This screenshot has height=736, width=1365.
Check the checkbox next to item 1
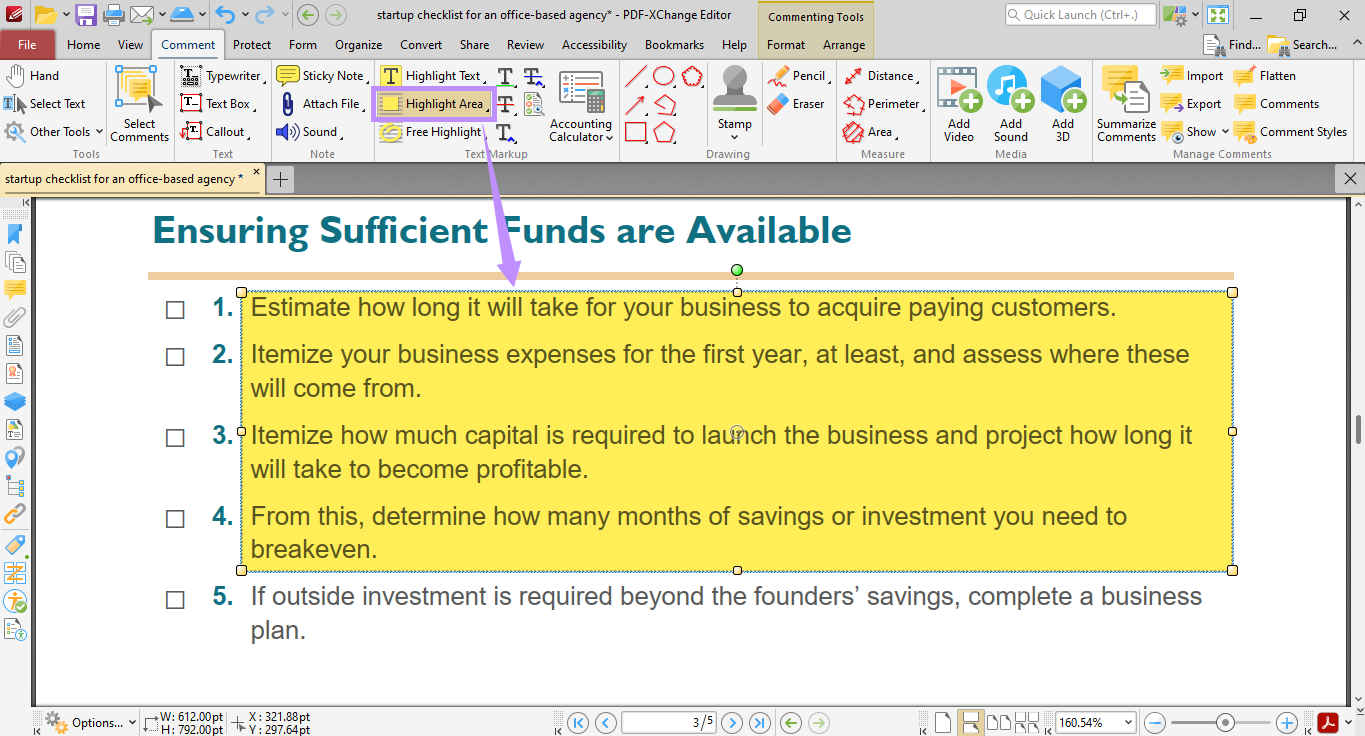coord(176,310)
